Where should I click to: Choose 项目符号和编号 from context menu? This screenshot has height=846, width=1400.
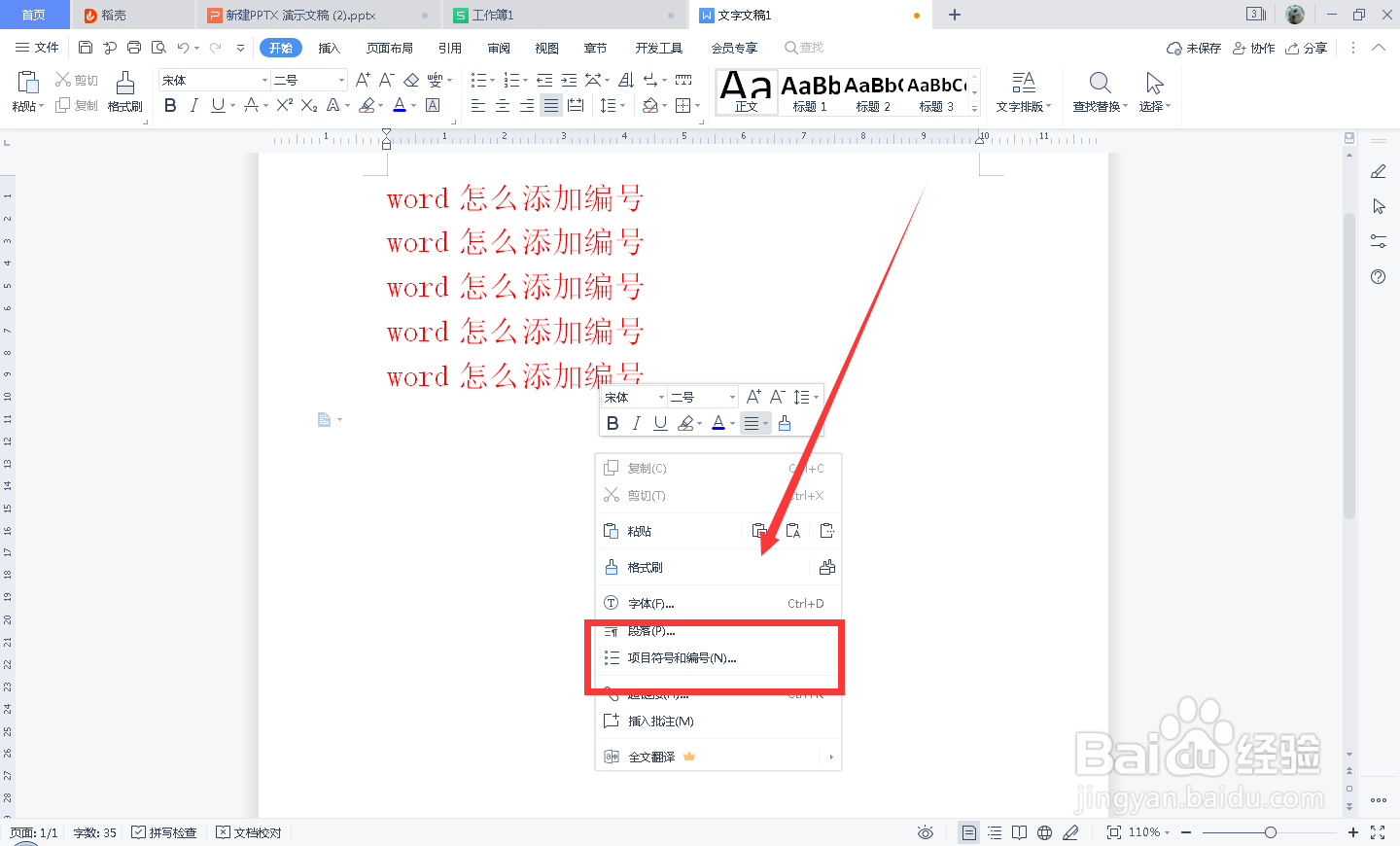(x=681, y=657)
